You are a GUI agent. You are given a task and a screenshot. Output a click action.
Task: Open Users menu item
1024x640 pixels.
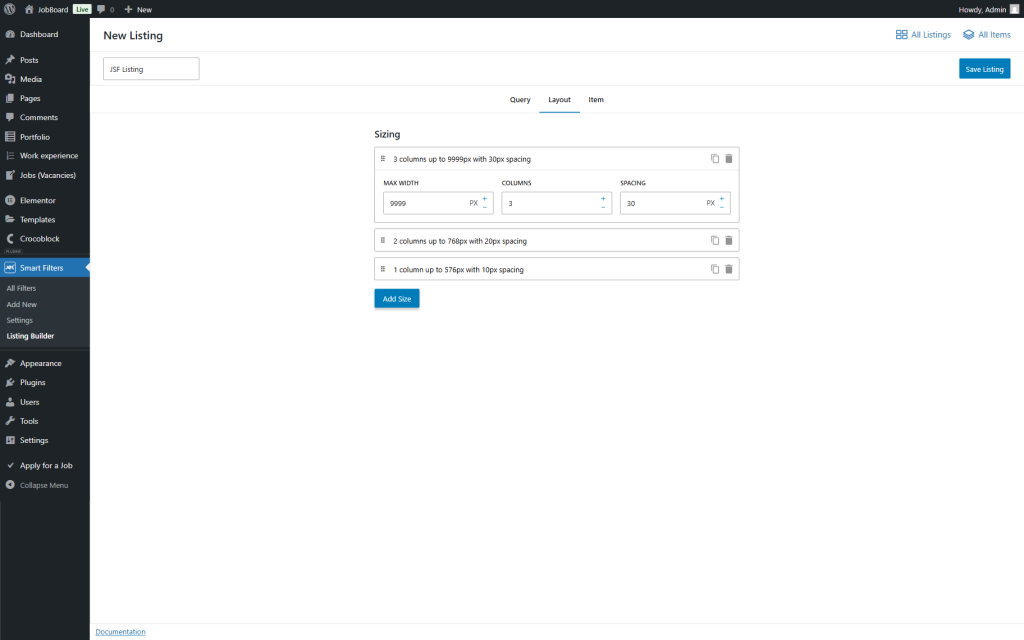[44, 402]
